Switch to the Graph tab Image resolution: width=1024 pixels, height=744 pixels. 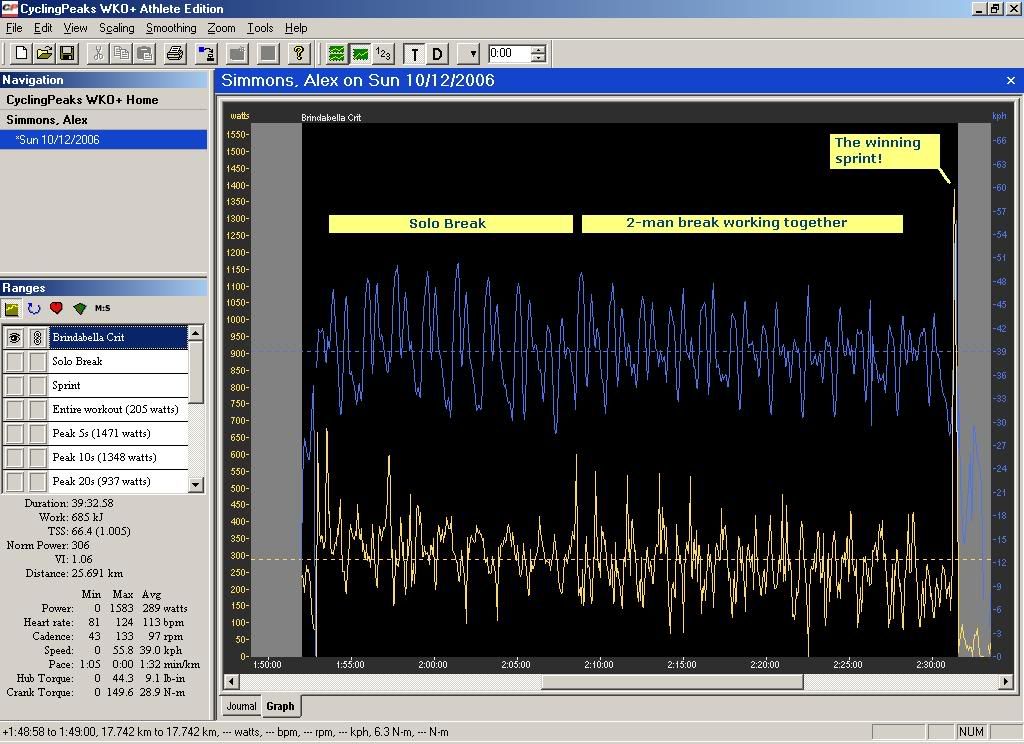tap(280, 706)
